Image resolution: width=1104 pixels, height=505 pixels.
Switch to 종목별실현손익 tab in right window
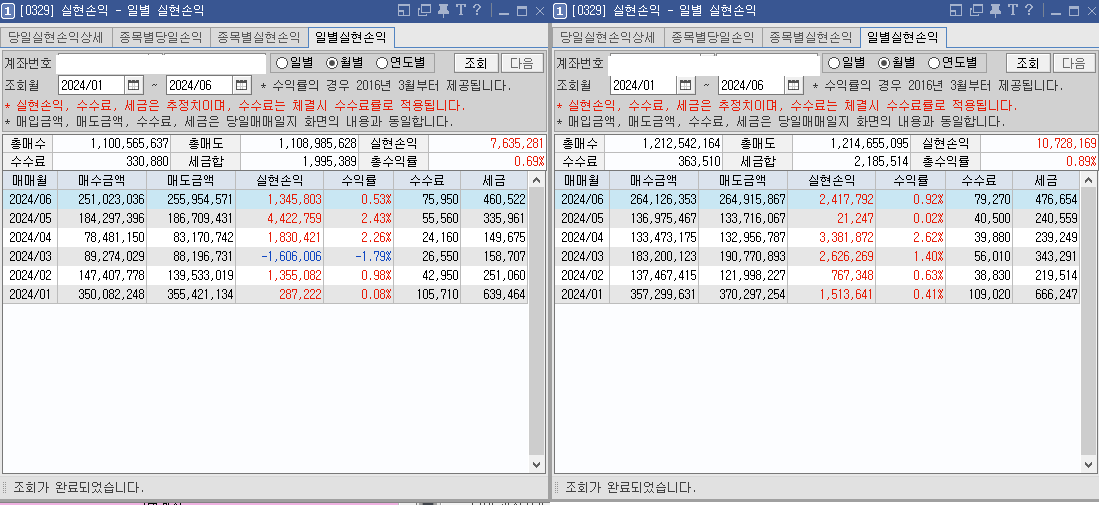pos(811,37)
